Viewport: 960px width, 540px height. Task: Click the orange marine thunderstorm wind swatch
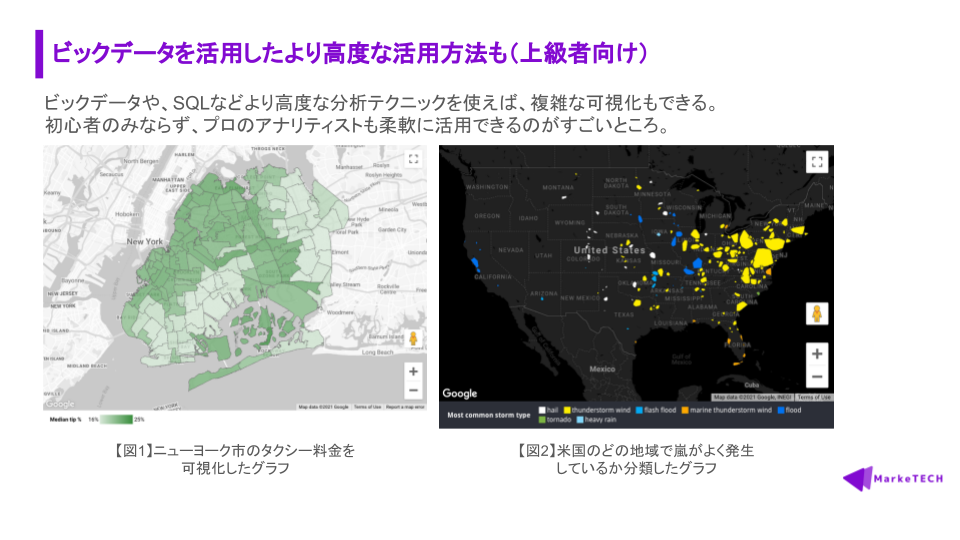click(685, 410)
